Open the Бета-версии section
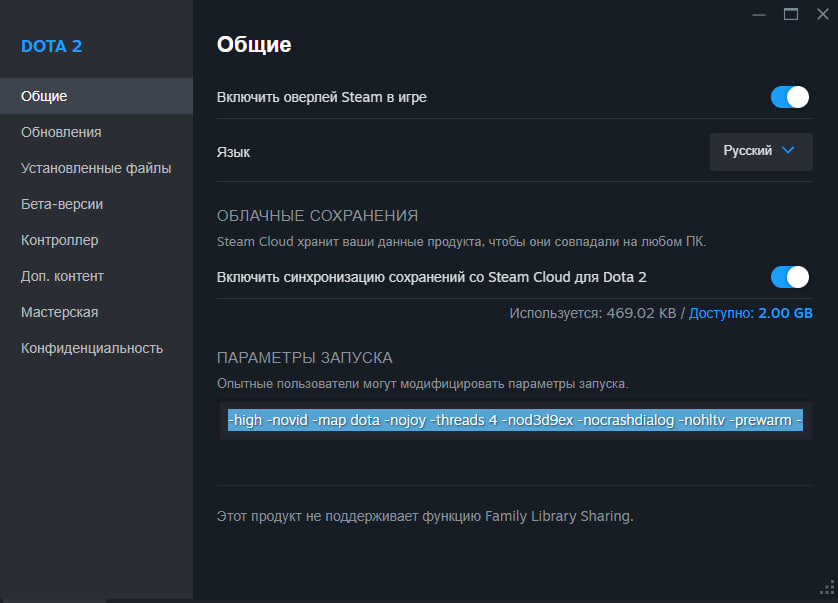Viewport: 838px width, 603px height. pos(62,204)
